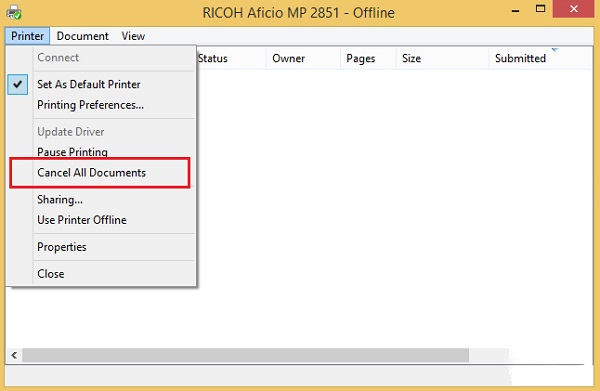Image resolution: width=600 pixels, height=391 pixels.
Task: Choose Connect in the Printer menu
Action: [x=102, y=57]
